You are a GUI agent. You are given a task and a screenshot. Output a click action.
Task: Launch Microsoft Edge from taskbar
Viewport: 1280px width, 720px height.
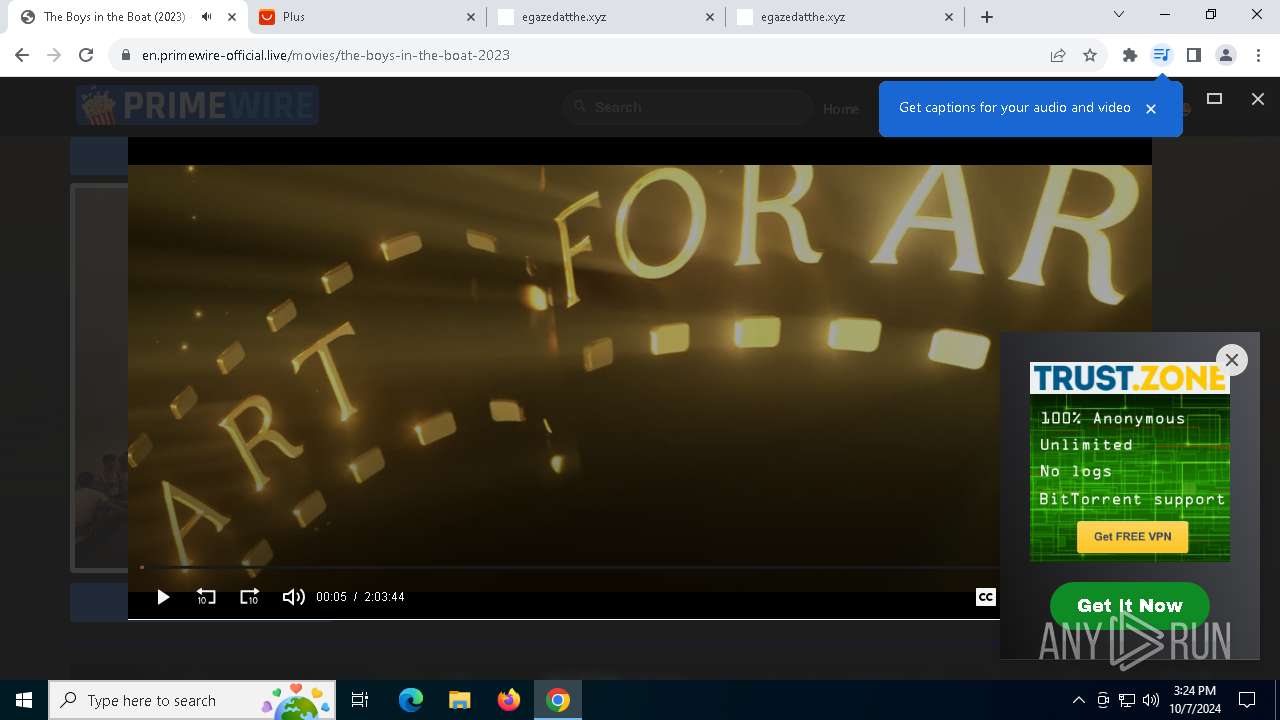[x=411, y=700]
